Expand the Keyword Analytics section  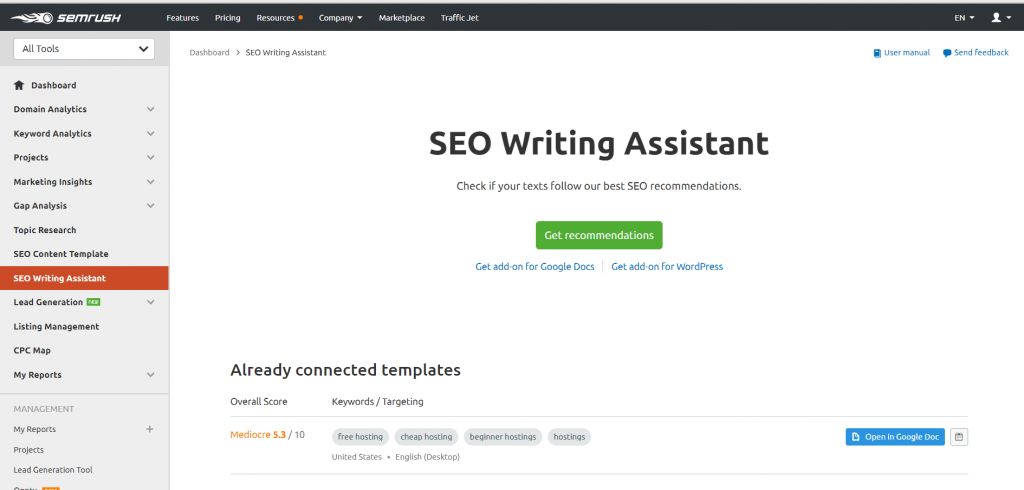150,134
